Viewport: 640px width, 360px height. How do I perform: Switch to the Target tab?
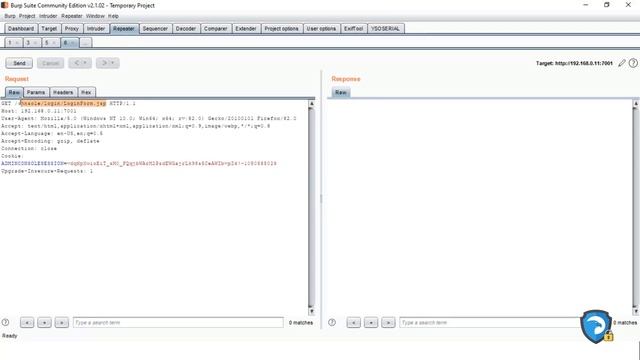click(49, 29)
